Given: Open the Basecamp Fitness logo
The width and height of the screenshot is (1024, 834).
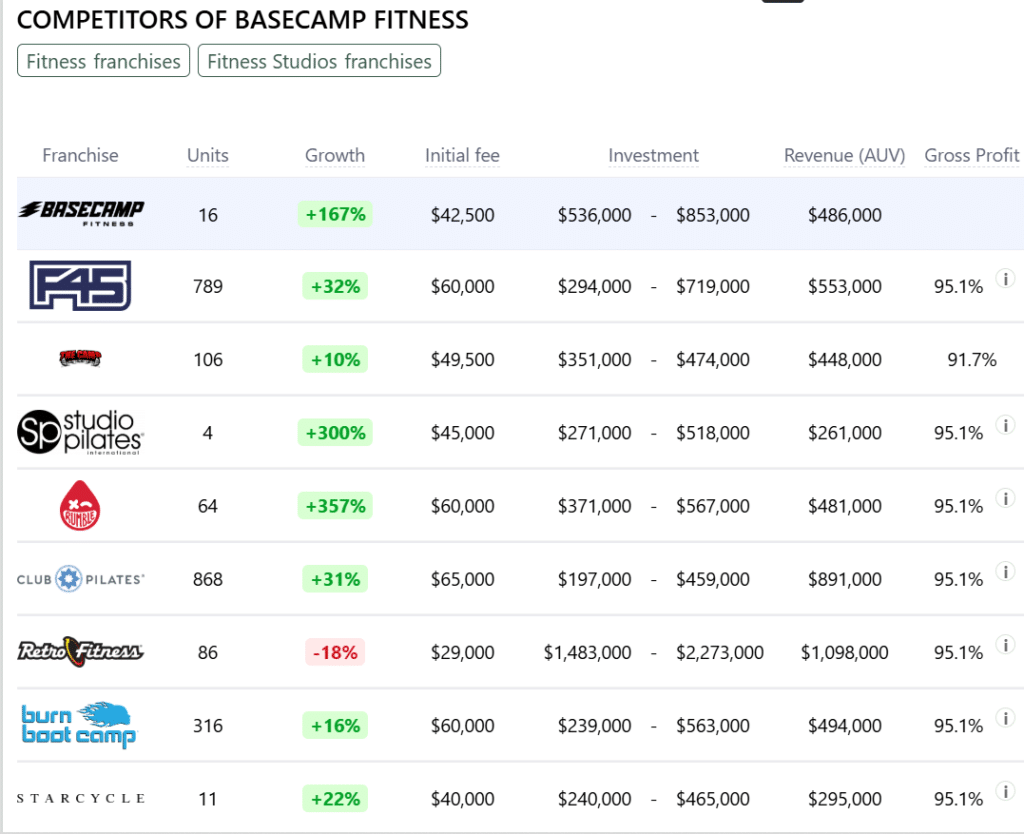Looking at the screenshot, I should pos(81,214).
